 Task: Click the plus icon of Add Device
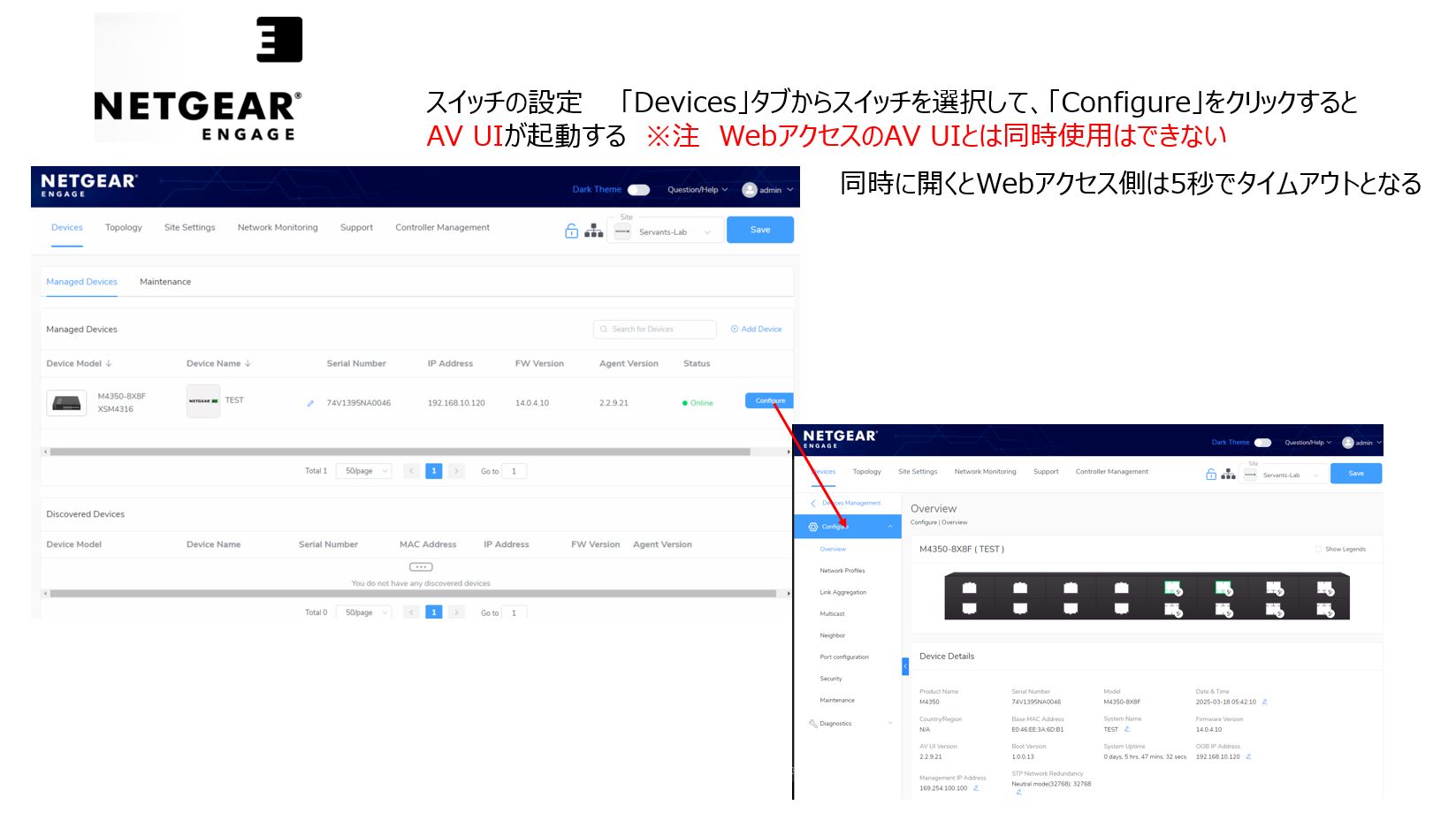735,329
